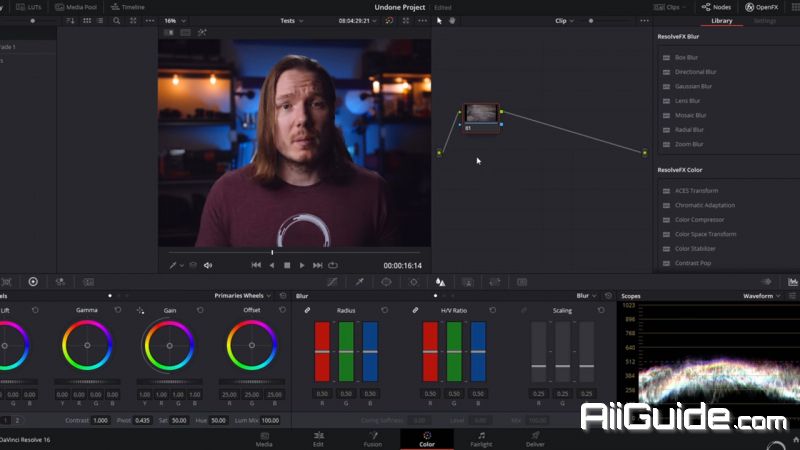800x450 pixels.
Task: Open the search icon in gallery toolbar
Action: (116, 21)
